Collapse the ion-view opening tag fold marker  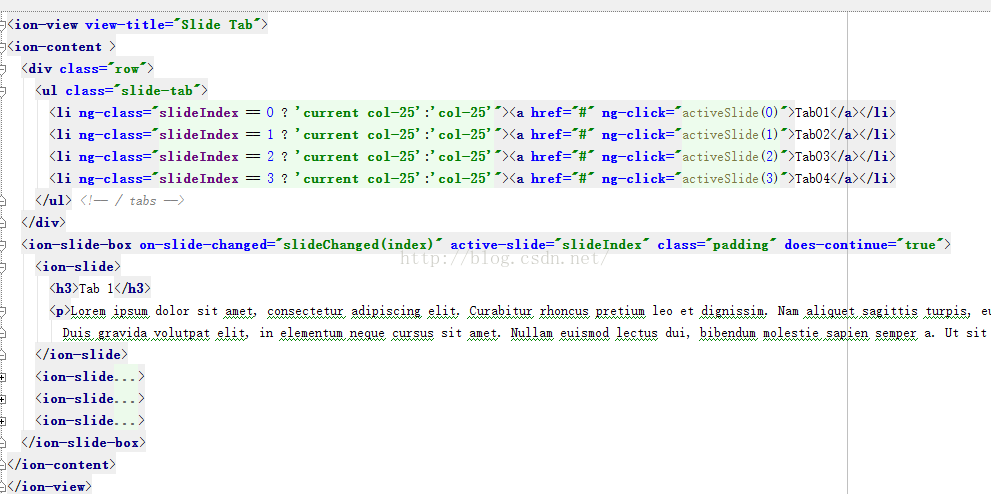[x=3, y=25]
